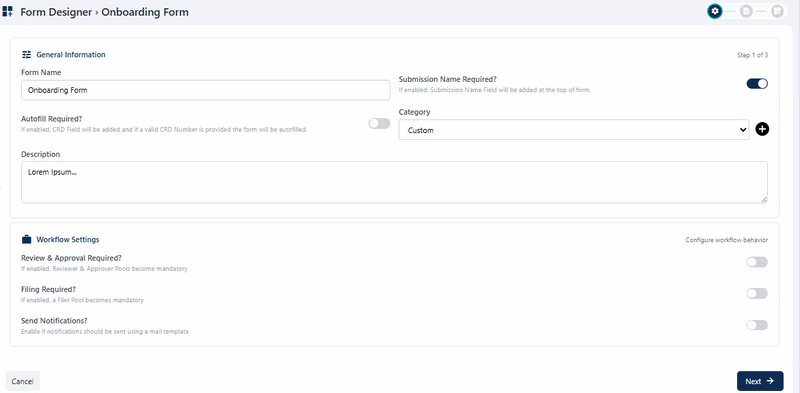The width and height of the screenshot is (800, 393).
Task: Focus the Description text area
Action: click(394, 182)
